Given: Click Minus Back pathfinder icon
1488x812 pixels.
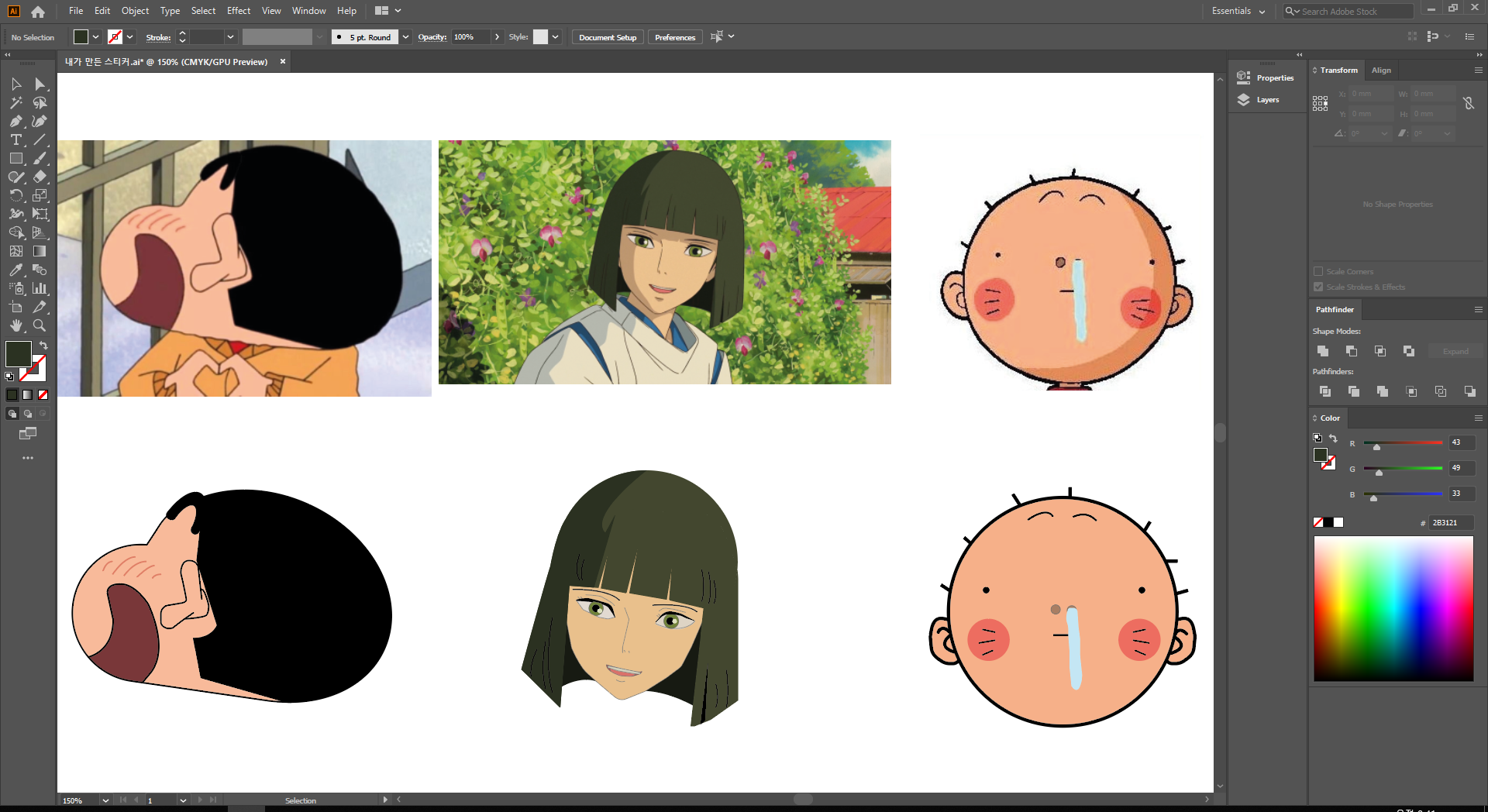Looking at the screenshot, I should pos(1469,391).
